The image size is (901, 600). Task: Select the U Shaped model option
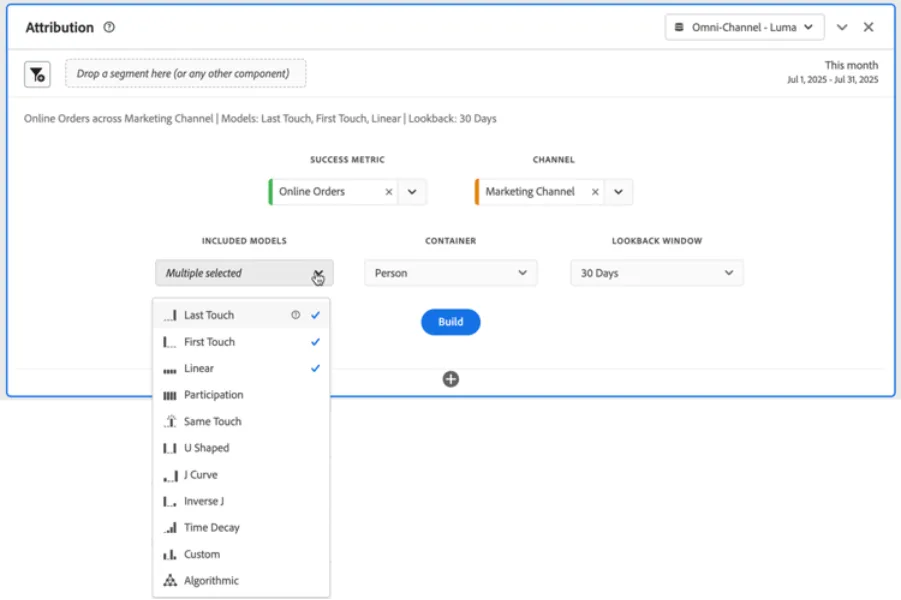pyautogui.click(x=241, y=448)
